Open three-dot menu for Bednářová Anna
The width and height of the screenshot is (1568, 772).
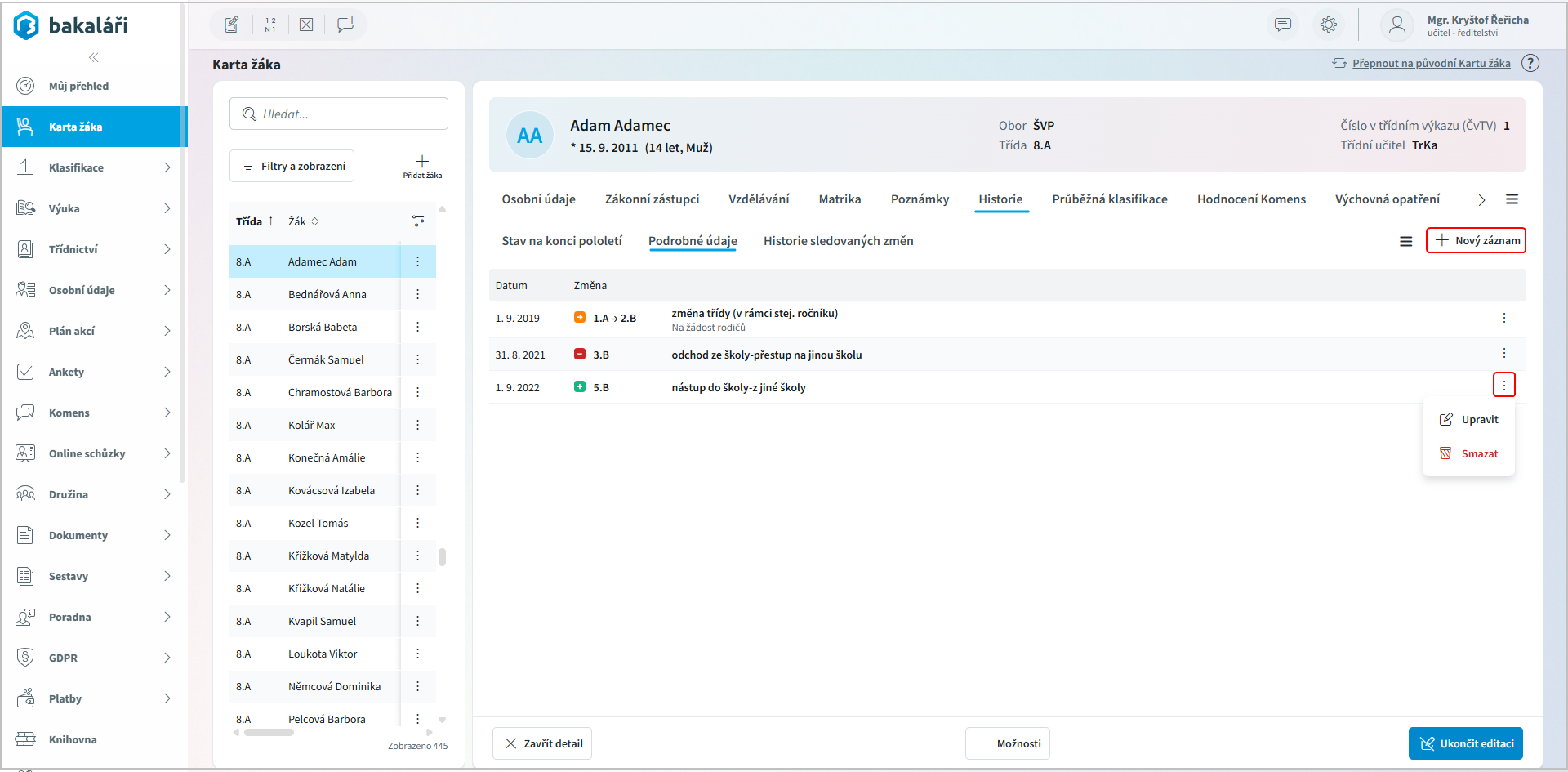point(417,294)
